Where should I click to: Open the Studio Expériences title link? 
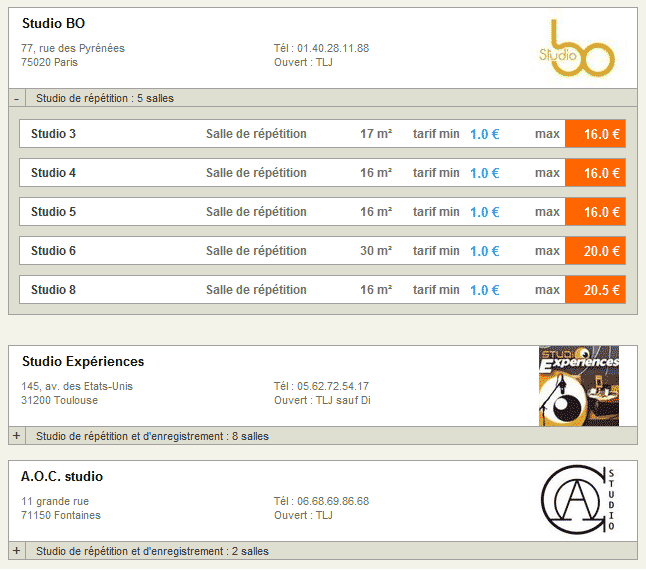click(x=83, y=362)
